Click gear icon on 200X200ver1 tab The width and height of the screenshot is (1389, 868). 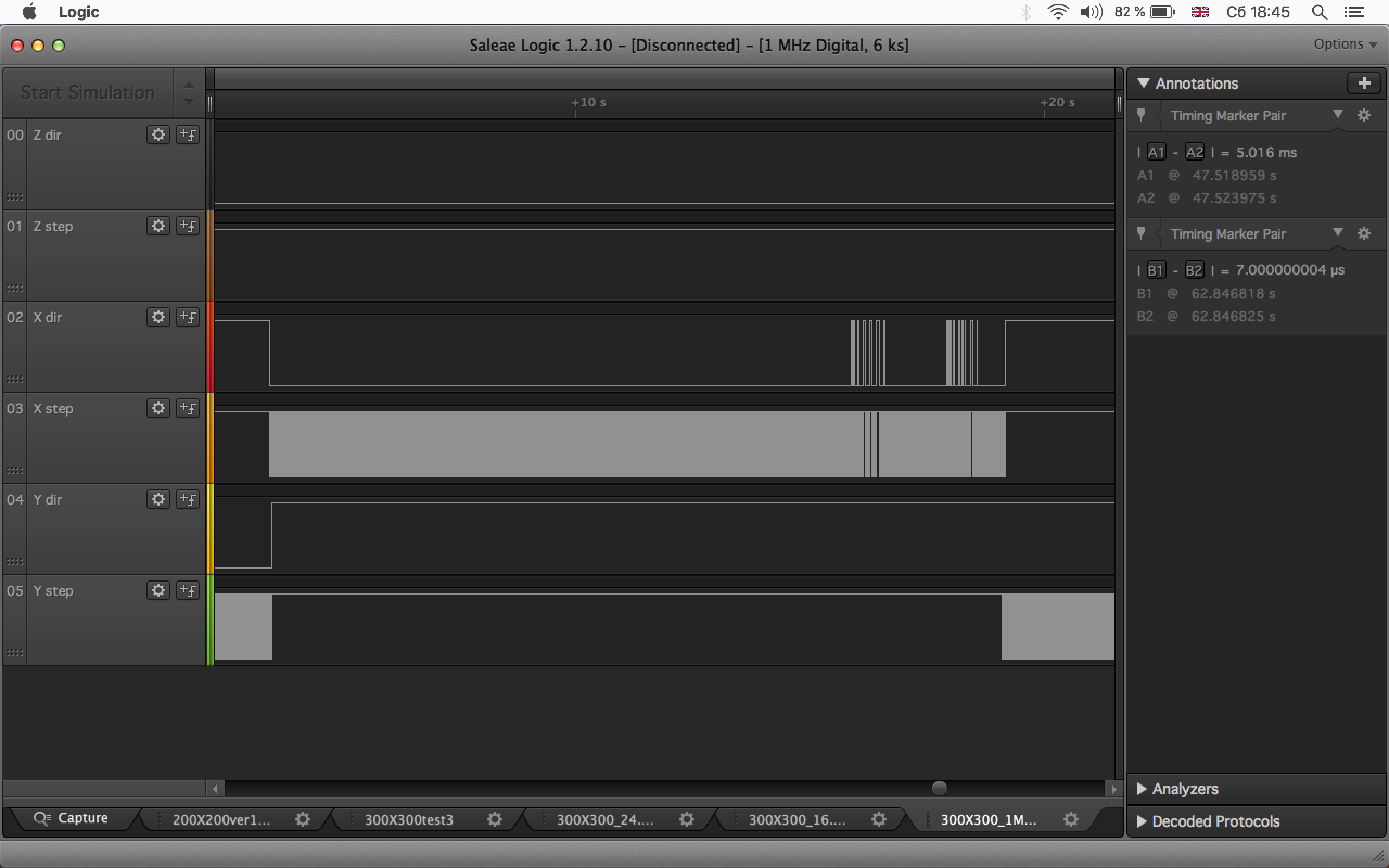point(302,819)
